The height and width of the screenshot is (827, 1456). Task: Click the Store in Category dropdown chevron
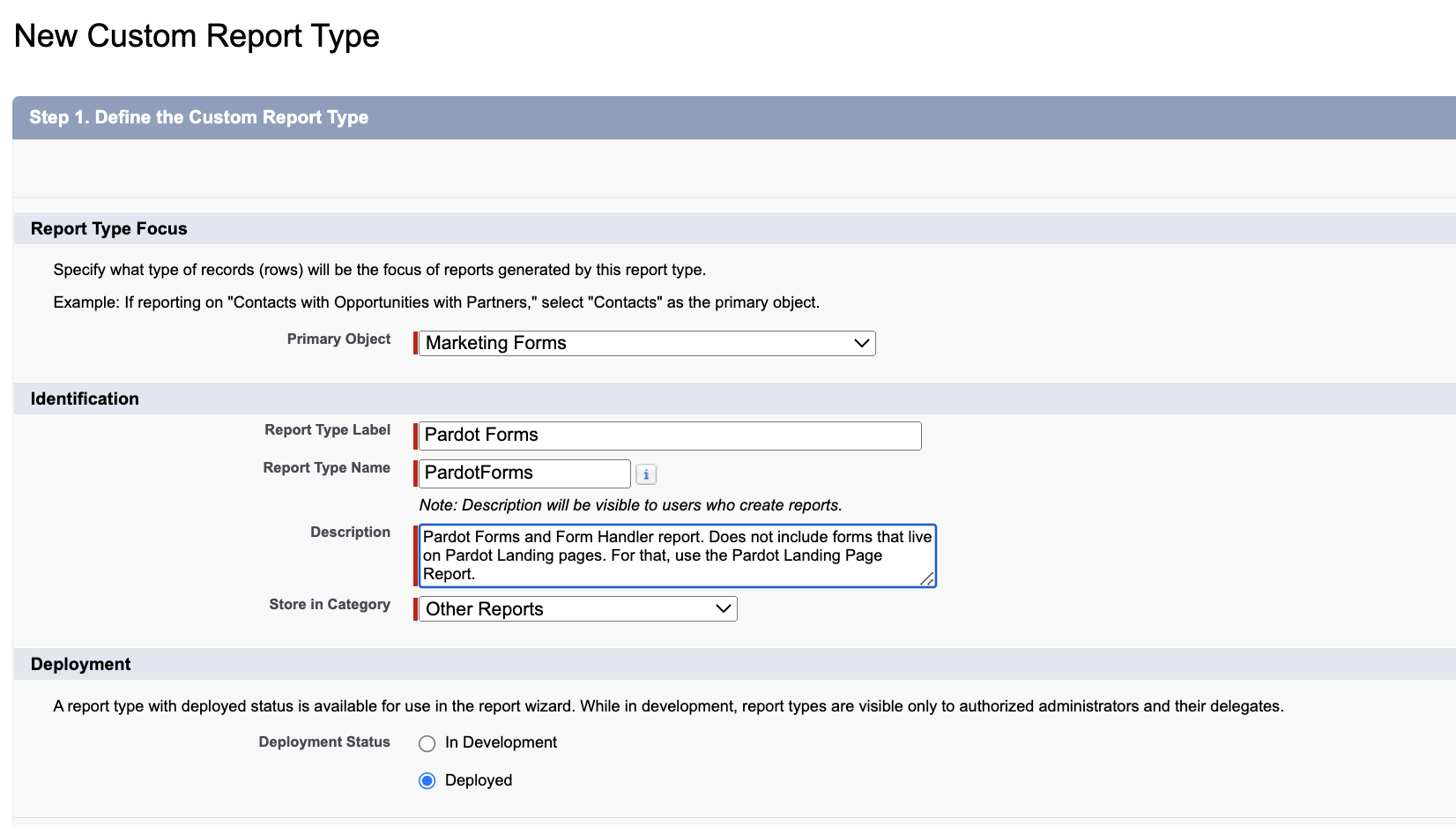[722, 608]
